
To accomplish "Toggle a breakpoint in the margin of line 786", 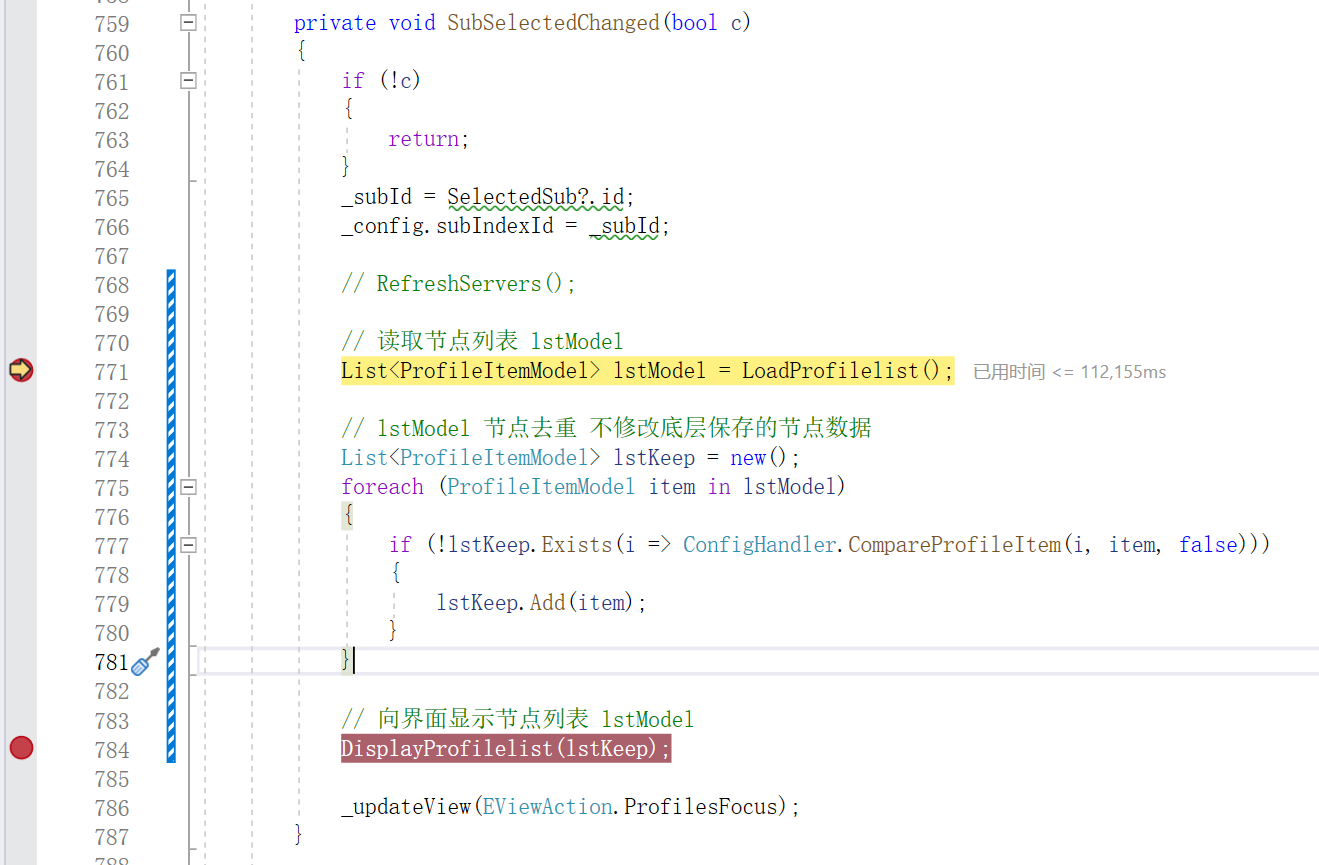I will (x=21, y=807).
